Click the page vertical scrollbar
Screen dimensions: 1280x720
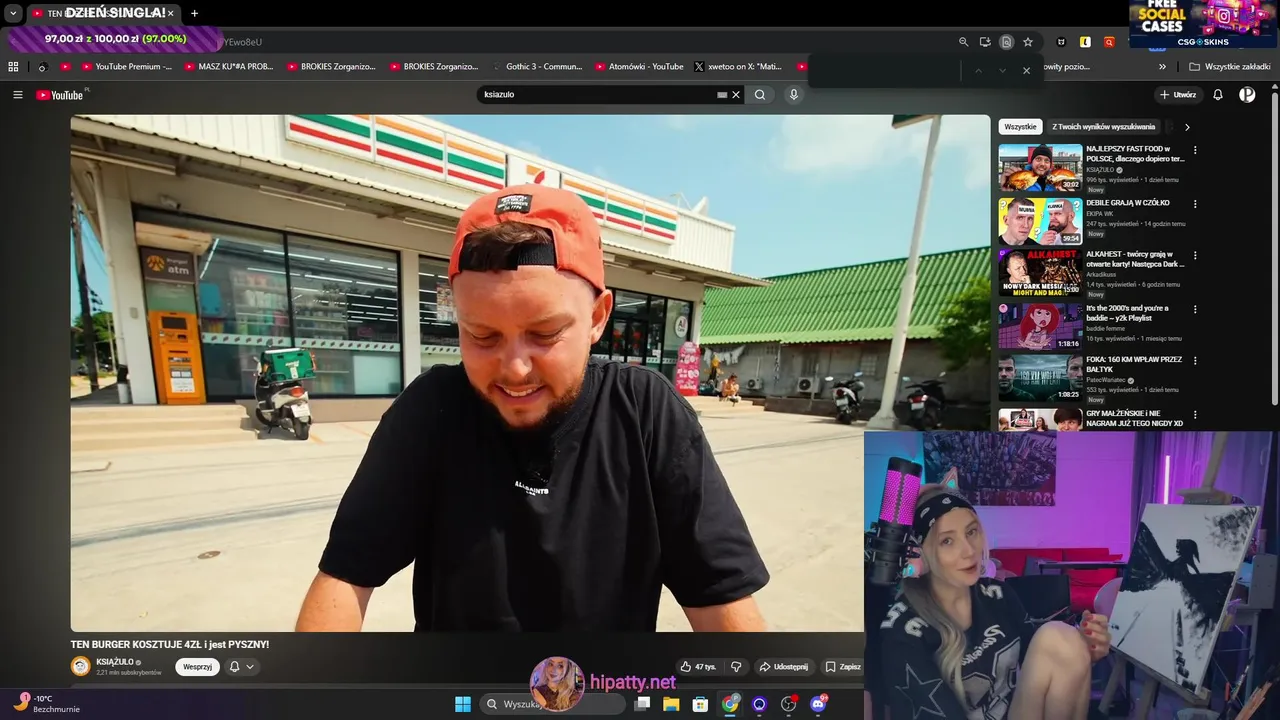1275,250
